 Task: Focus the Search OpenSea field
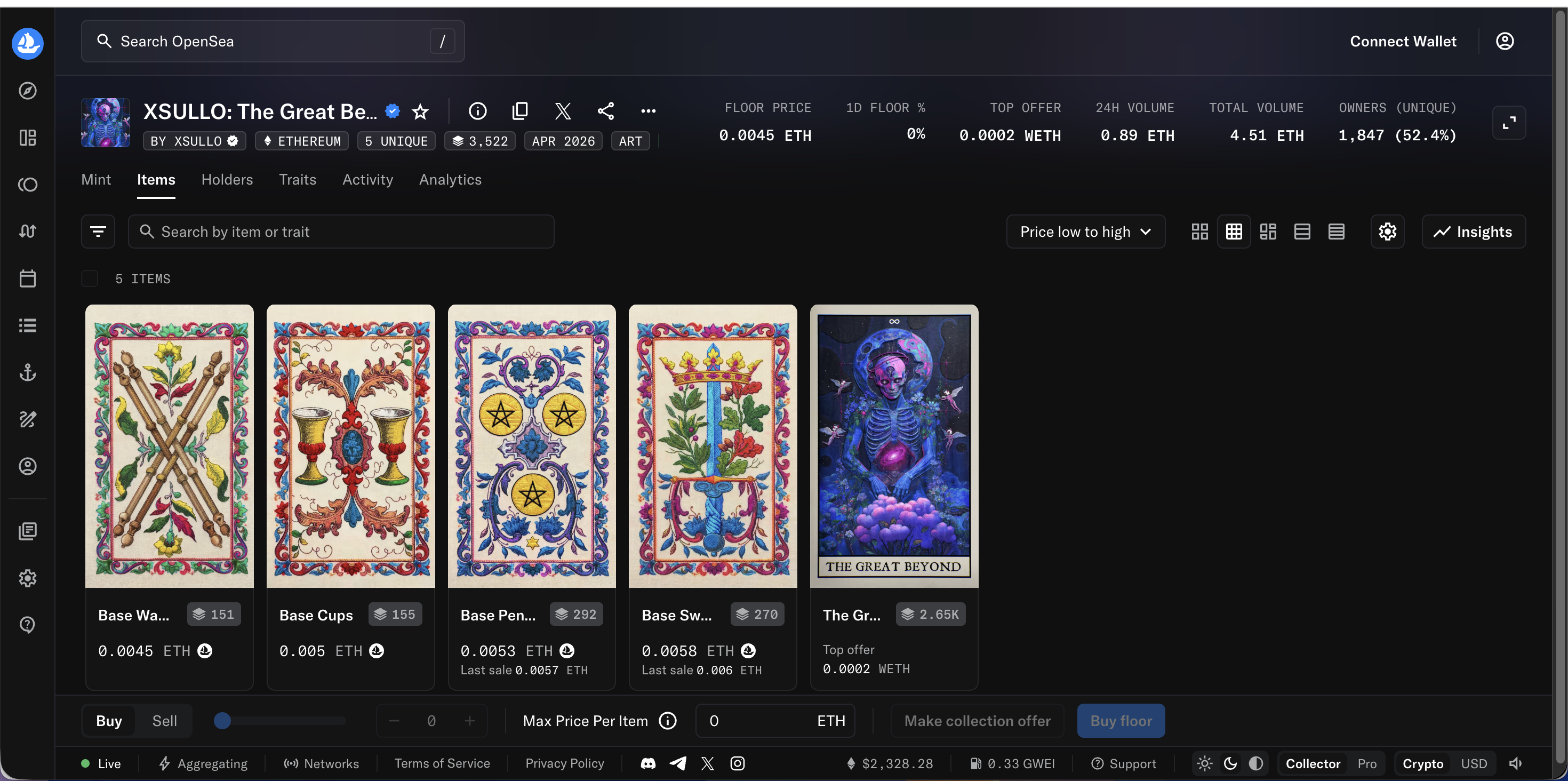[x=273, y=41]
